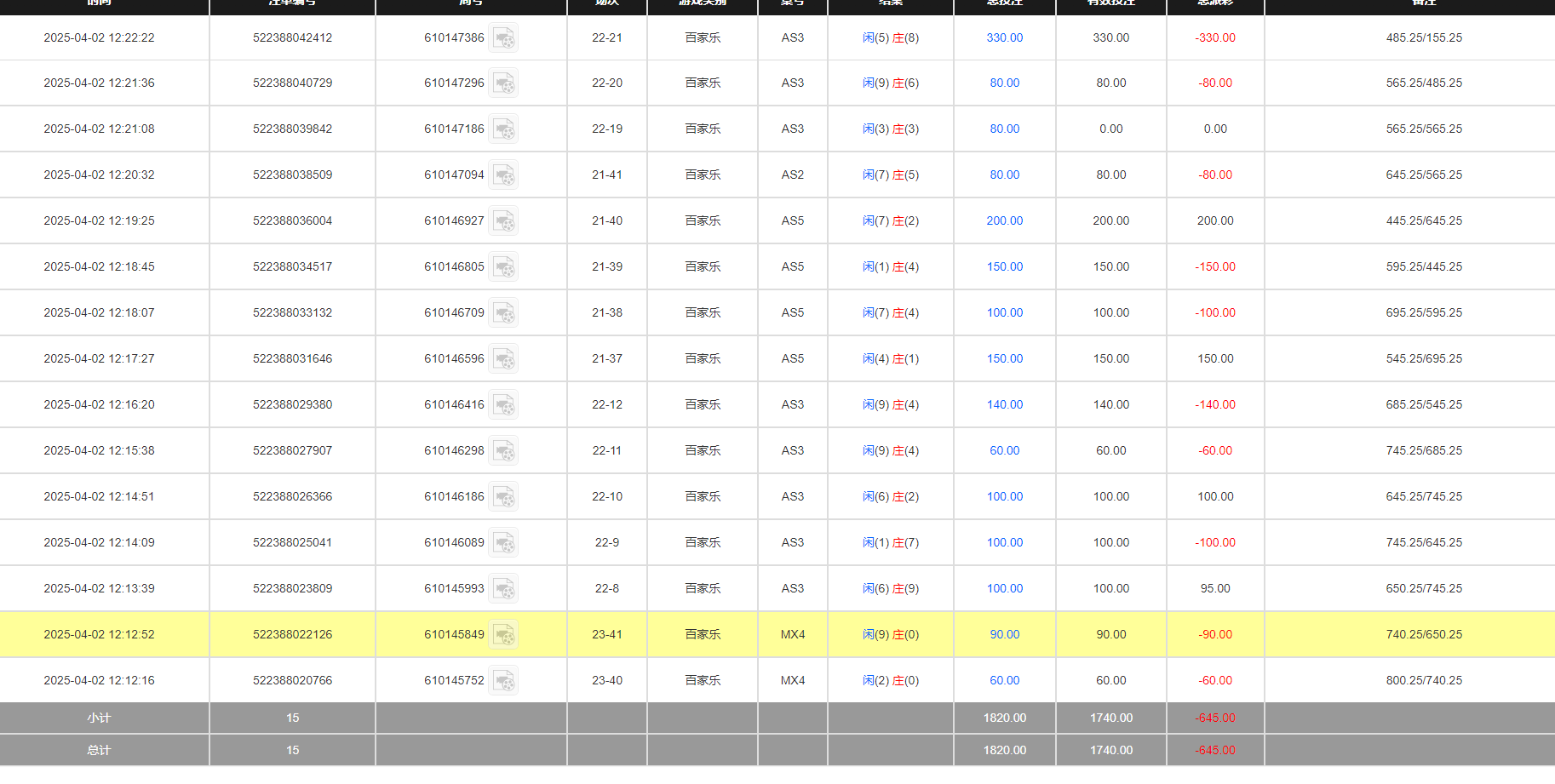Click the MX4 table cell for round 23-40
Viewport: 1555px width, 784px height.
coord(792,681)
